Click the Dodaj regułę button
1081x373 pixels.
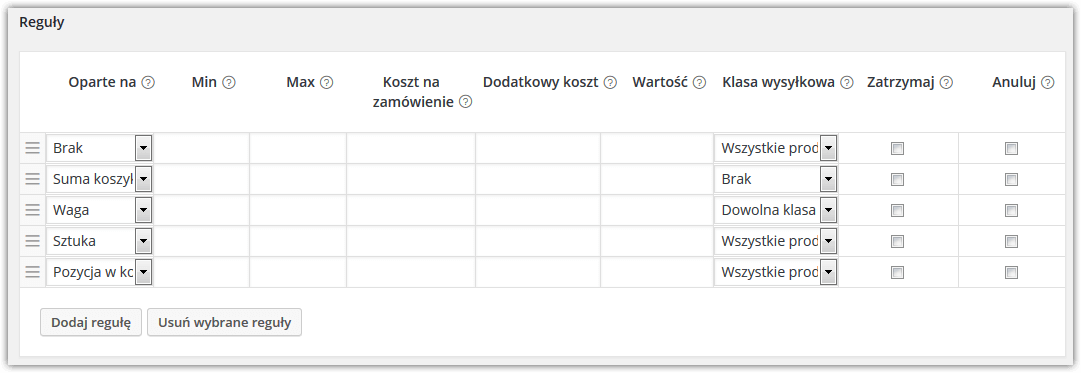[91, 322]
